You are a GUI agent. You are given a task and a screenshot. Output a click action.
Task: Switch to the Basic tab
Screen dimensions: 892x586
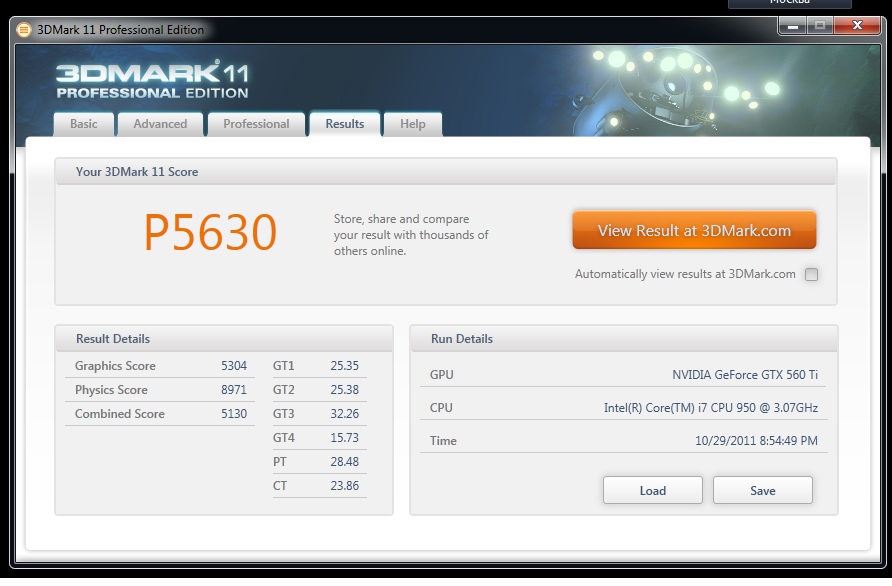[84, 124]
